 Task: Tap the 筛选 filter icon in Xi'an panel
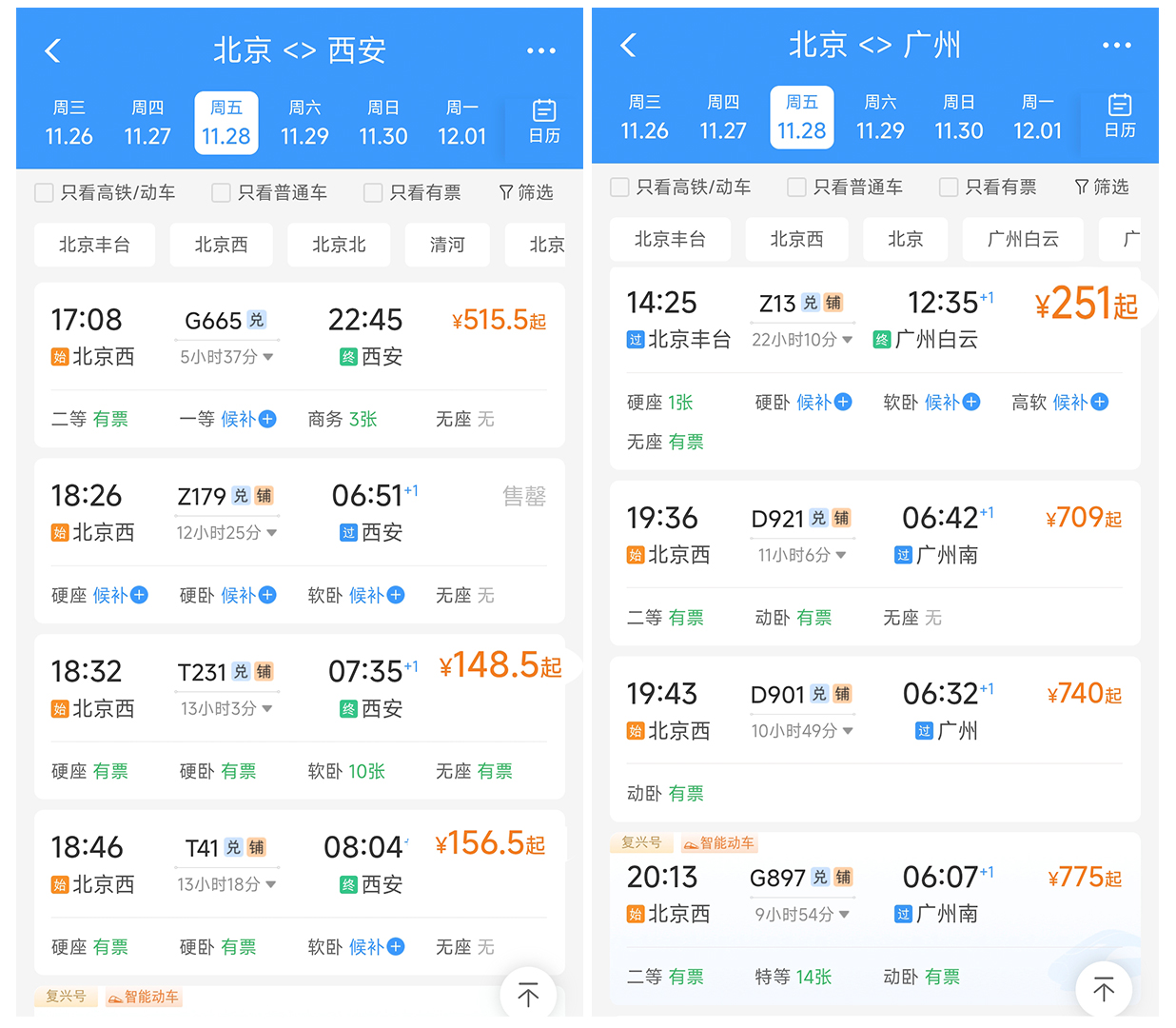525,192
